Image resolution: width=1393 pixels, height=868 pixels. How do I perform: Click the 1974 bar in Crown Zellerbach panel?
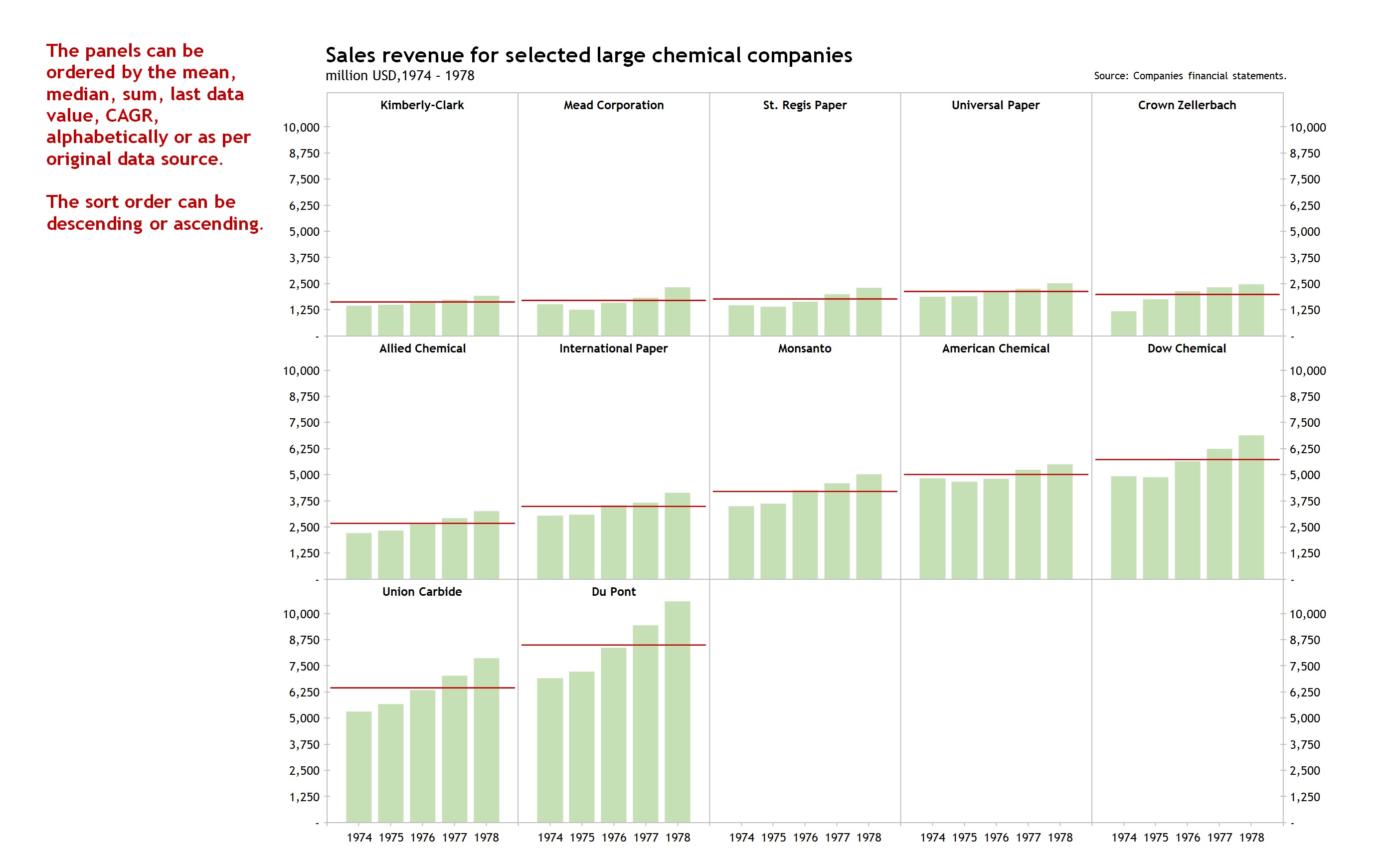pos(1123,324)
